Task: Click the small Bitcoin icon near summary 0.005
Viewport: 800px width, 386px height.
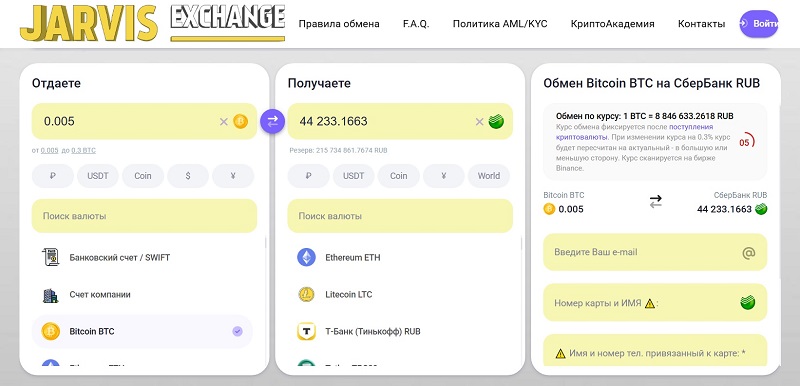Action: (549, 209)
